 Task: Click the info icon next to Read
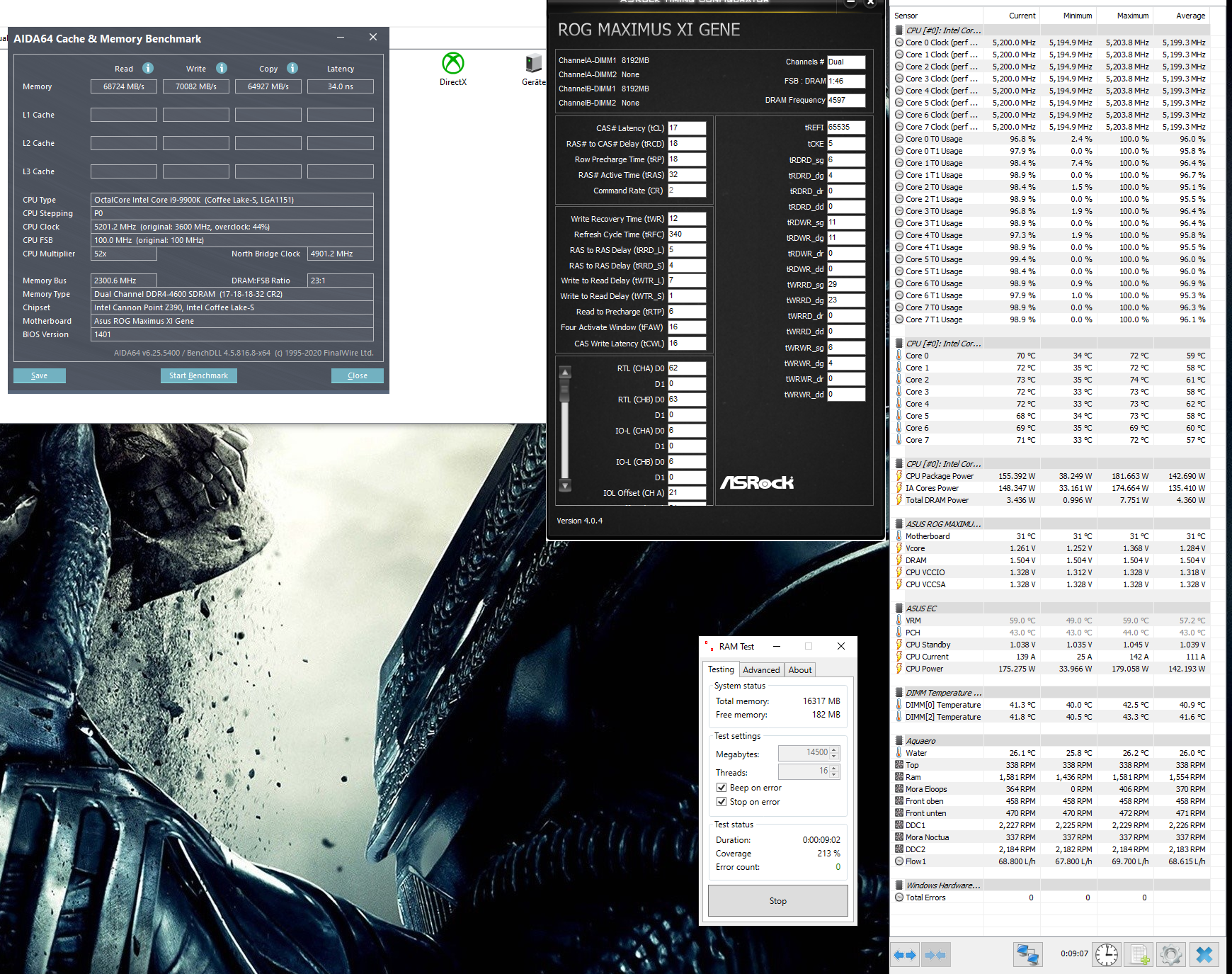point(148,68)
